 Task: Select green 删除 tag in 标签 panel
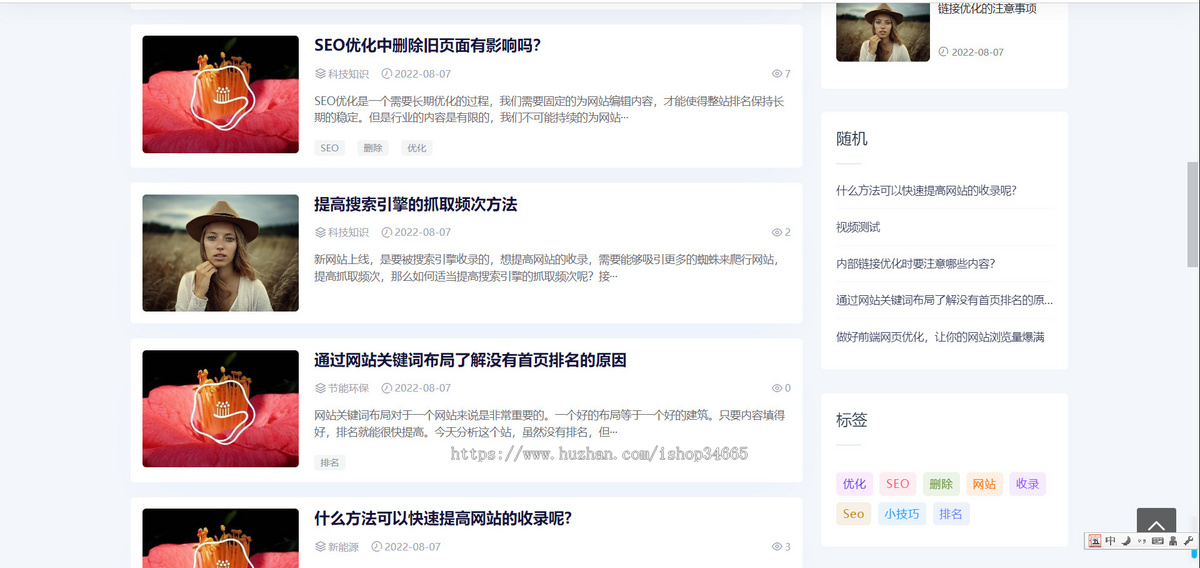tap(941, 484)
